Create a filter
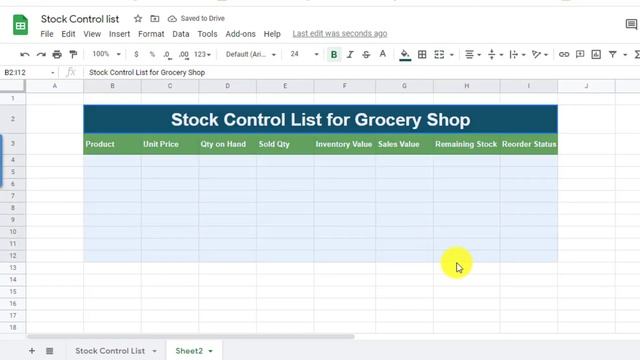This screenshot has height=360, width=640. (x=613, y=54)
